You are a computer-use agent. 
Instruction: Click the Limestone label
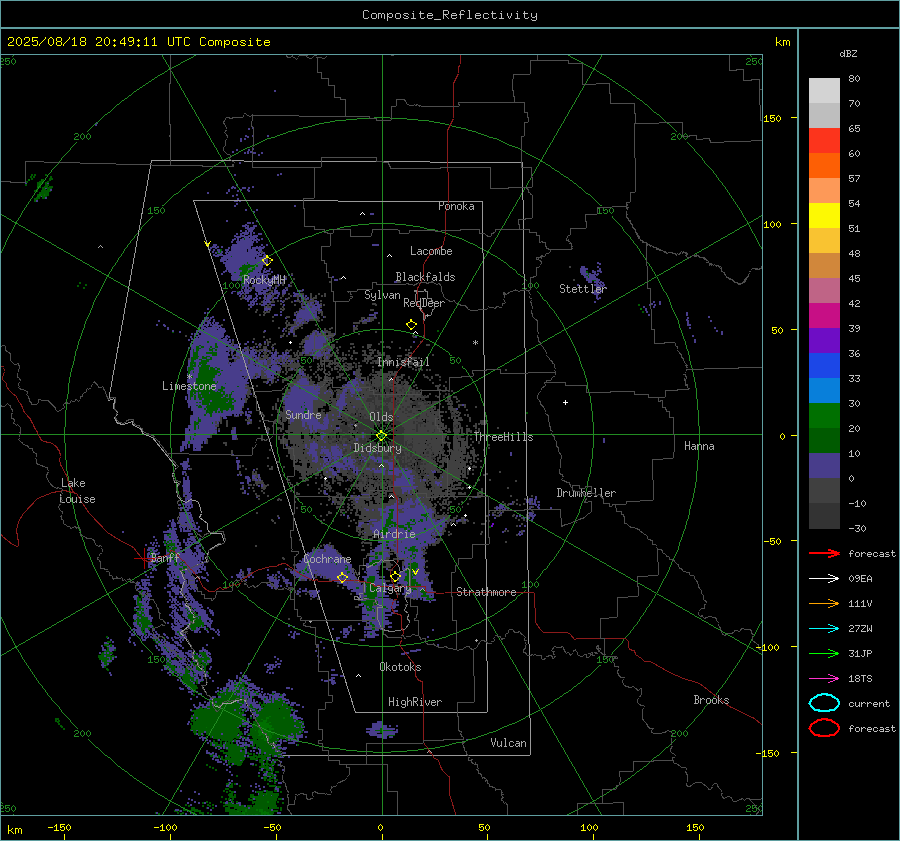click(189, 386)
